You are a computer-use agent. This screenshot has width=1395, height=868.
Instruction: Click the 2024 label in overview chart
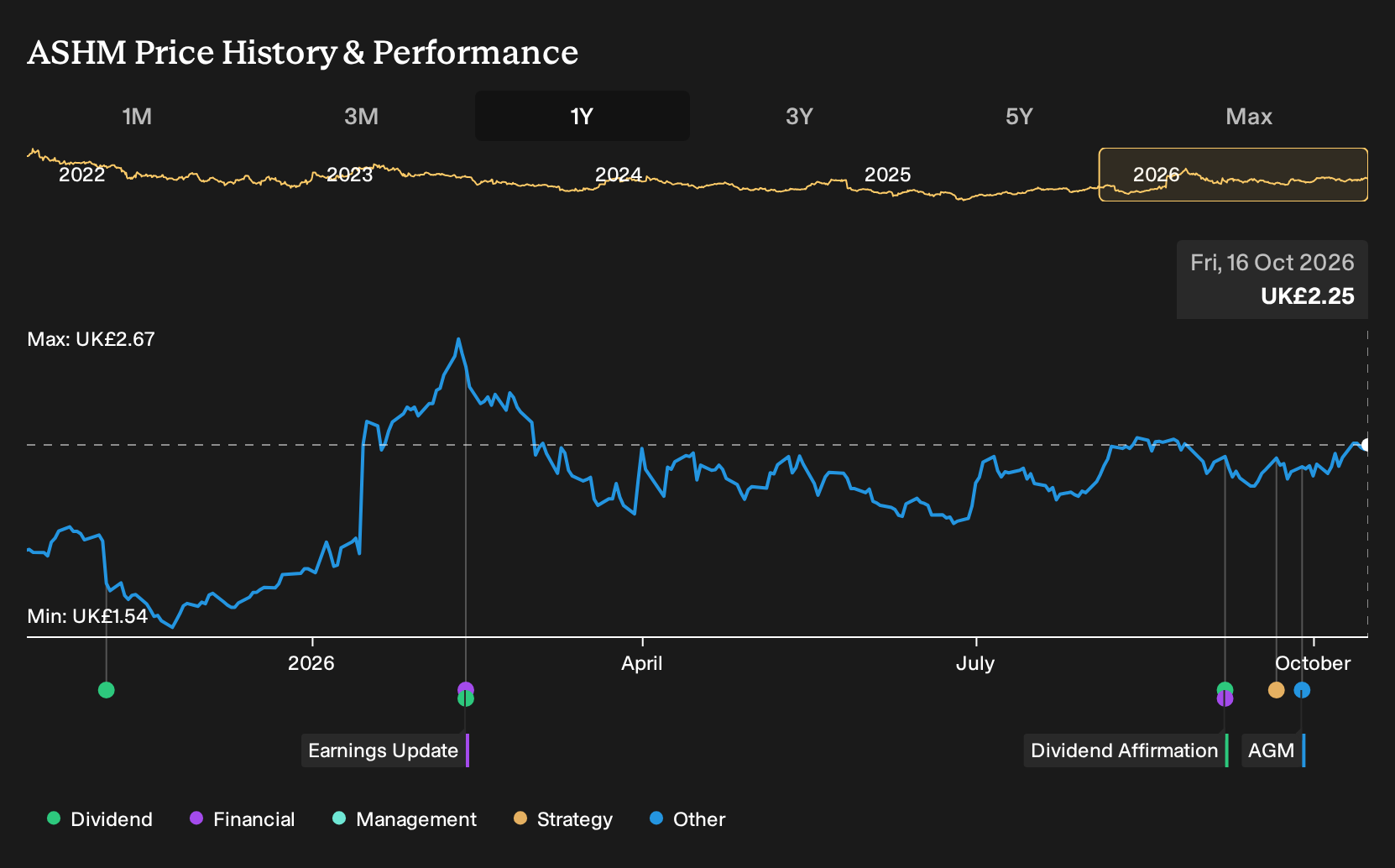coord(619,175)
